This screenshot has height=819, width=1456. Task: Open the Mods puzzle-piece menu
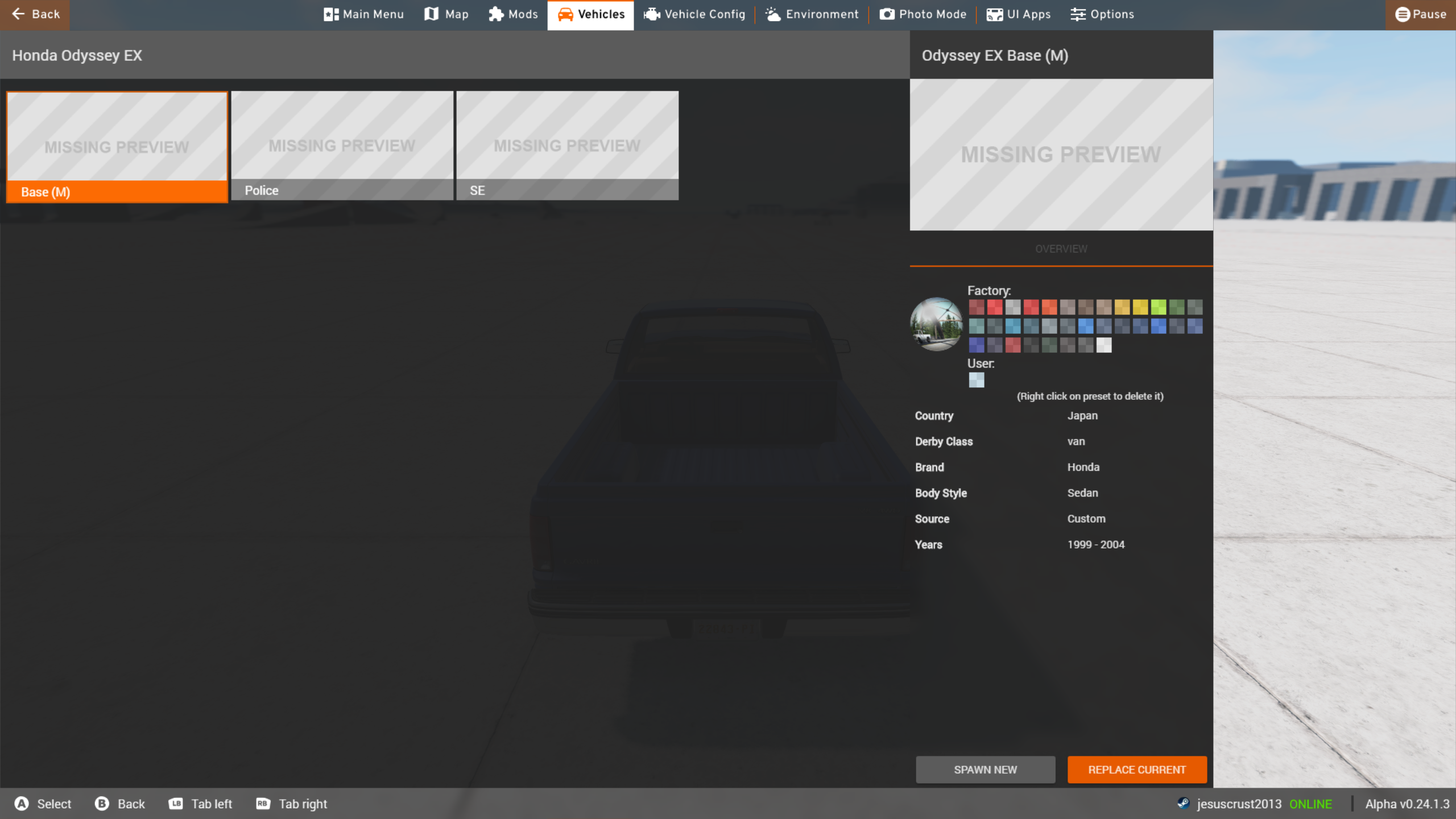(x=513, y=14)
